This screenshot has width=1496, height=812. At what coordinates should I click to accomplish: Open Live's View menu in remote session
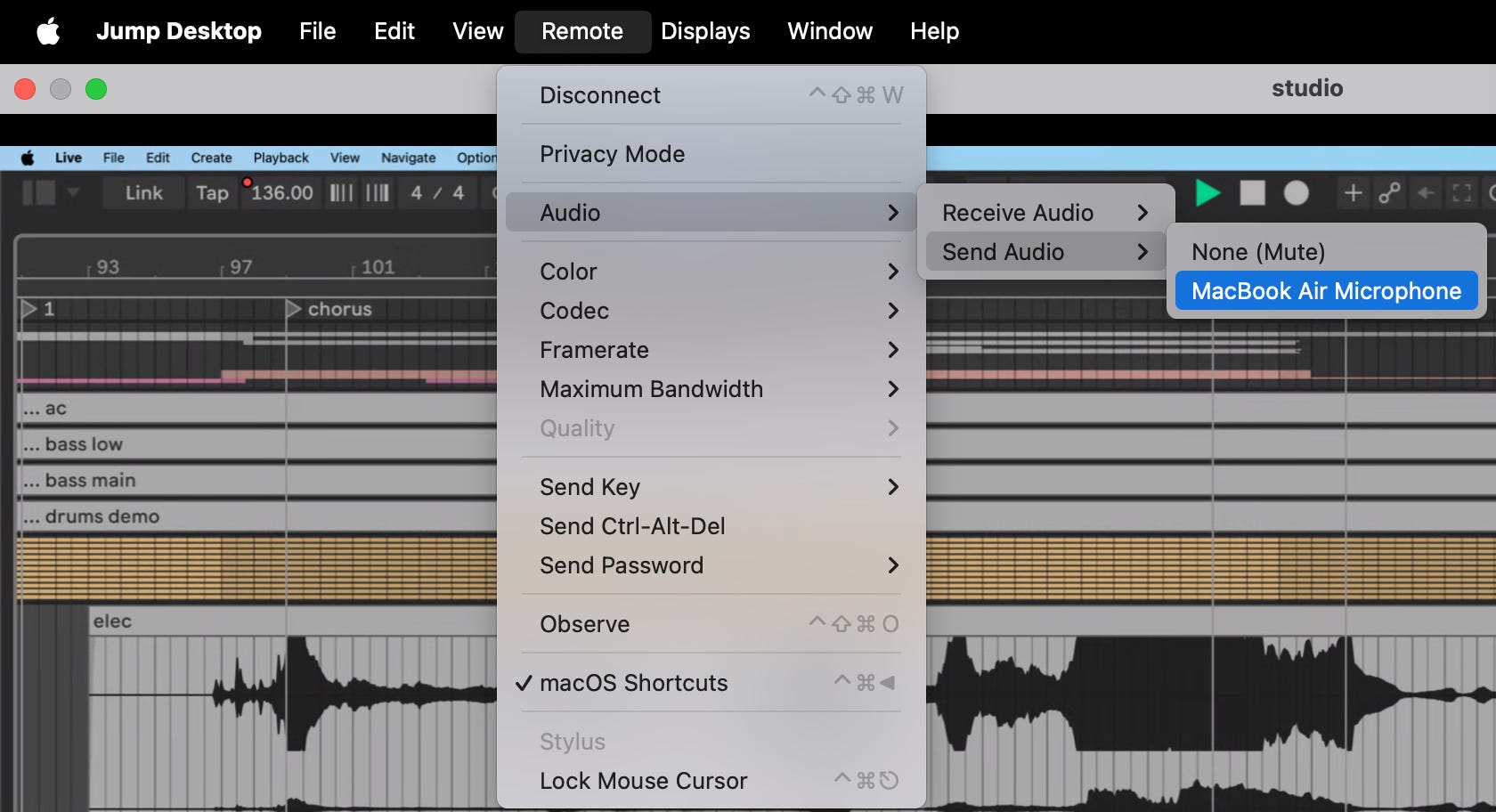tap(345, 158)
